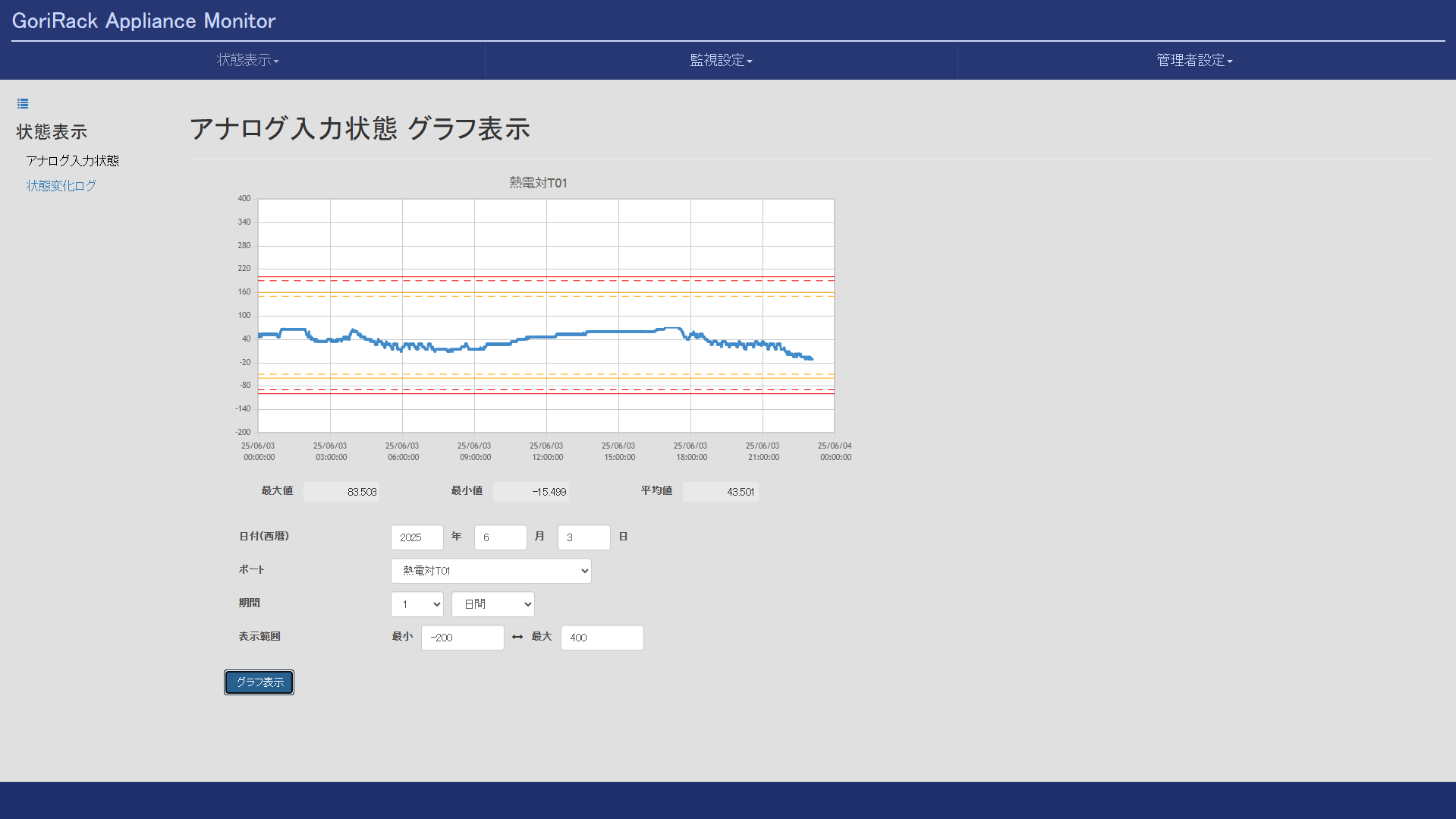
Task: Focus the 最小 display range field
Action: [463, 638]
